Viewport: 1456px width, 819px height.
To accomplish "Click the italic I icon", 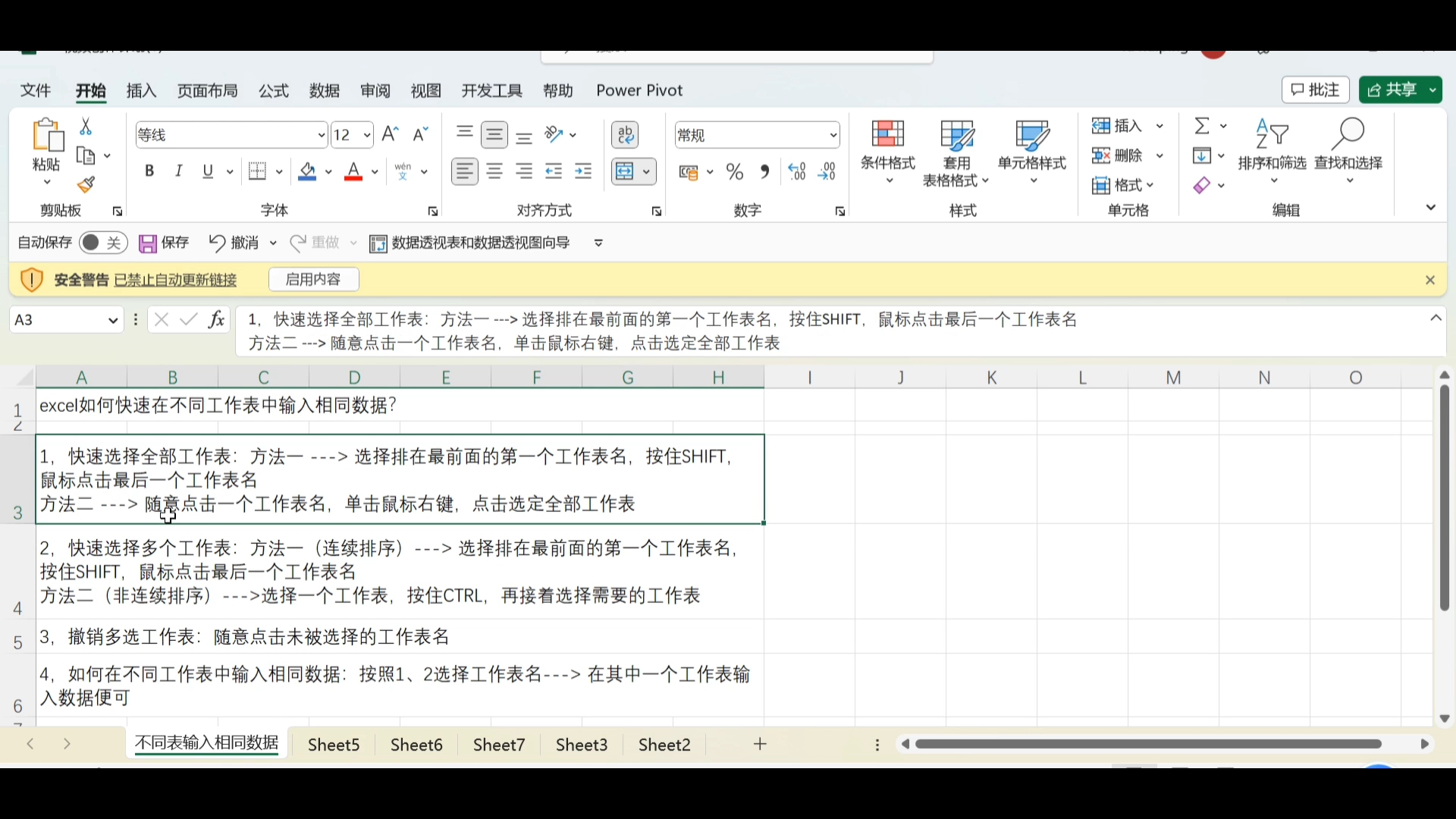I will tap(179, 171).
